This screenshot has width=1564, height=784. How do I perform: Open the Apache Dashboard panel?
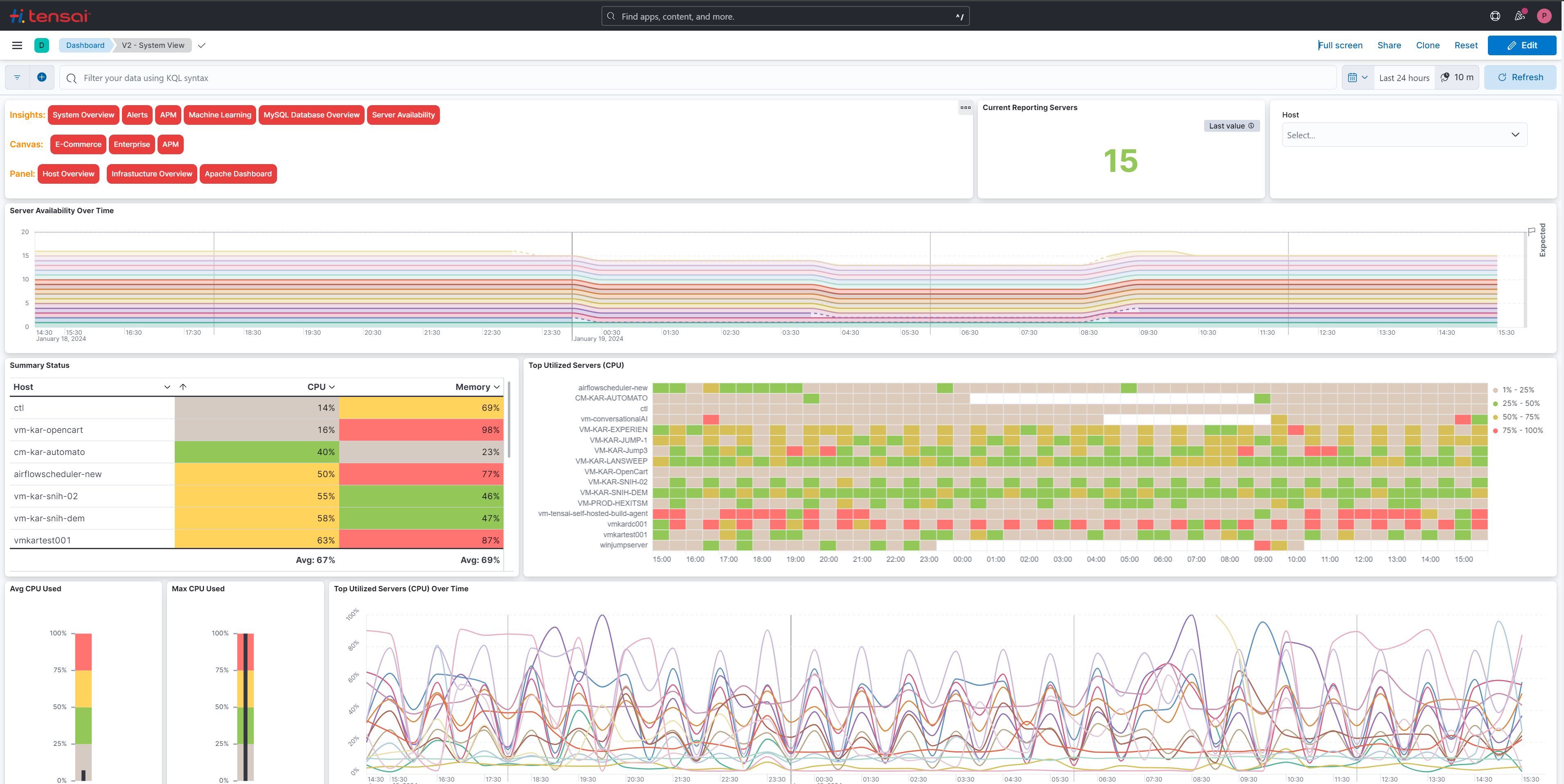[x=238, y=173]
